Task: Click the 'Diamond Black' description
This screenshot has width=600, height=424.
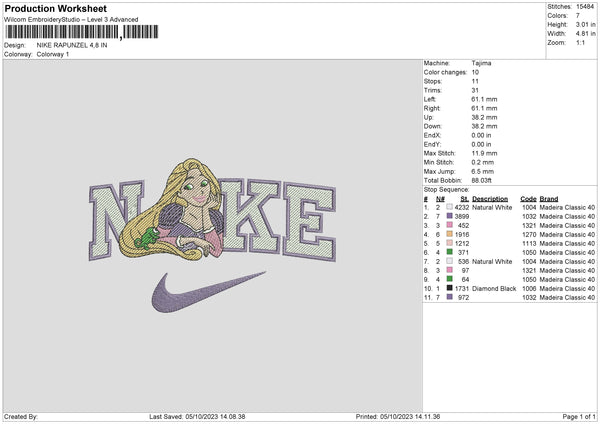Action: 494,289
